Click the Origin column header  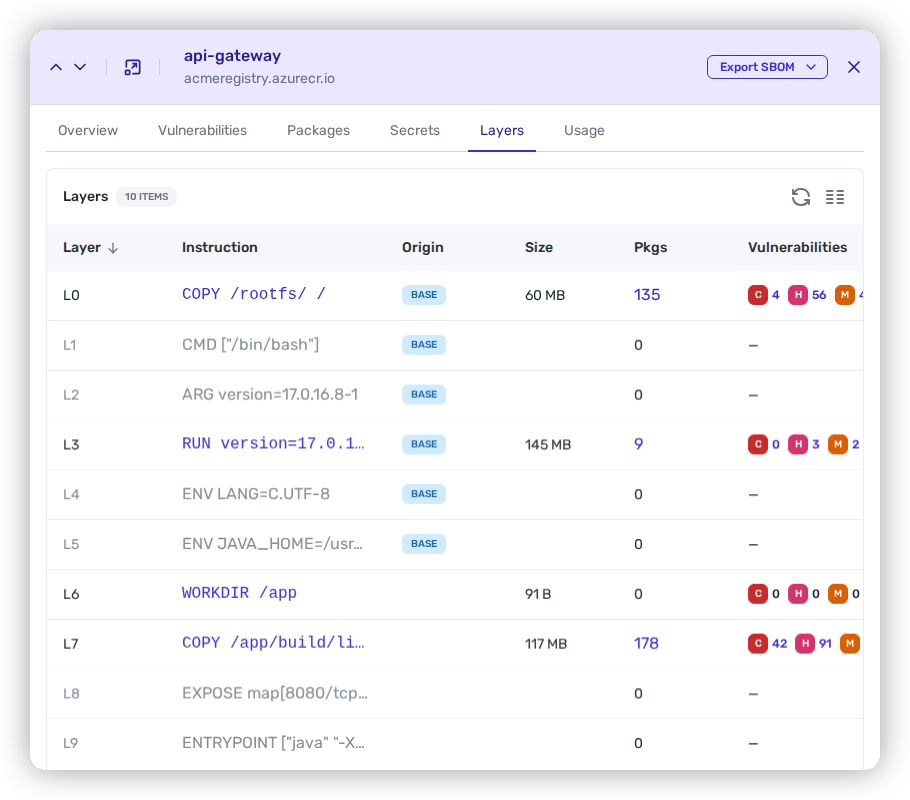click(x=422, y=247)
